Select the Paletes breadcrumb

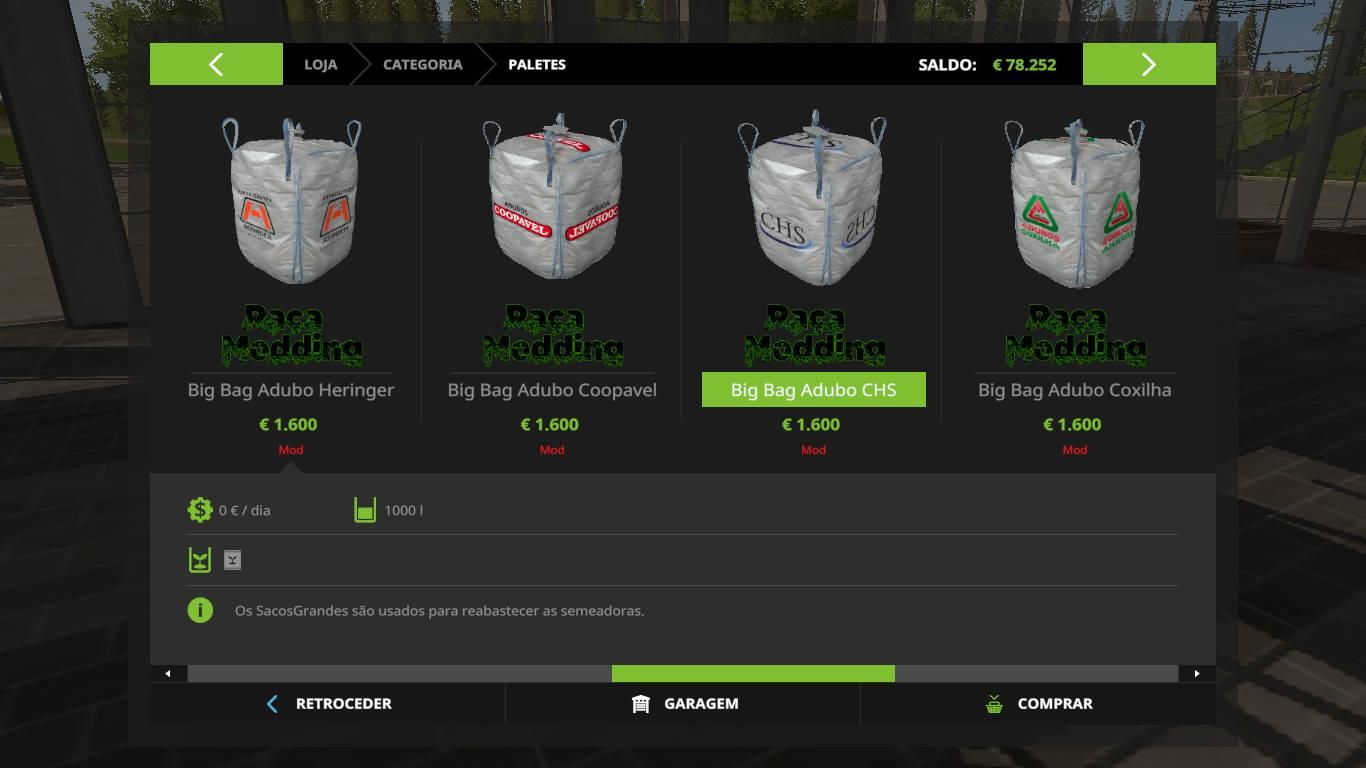pos(537,64)
